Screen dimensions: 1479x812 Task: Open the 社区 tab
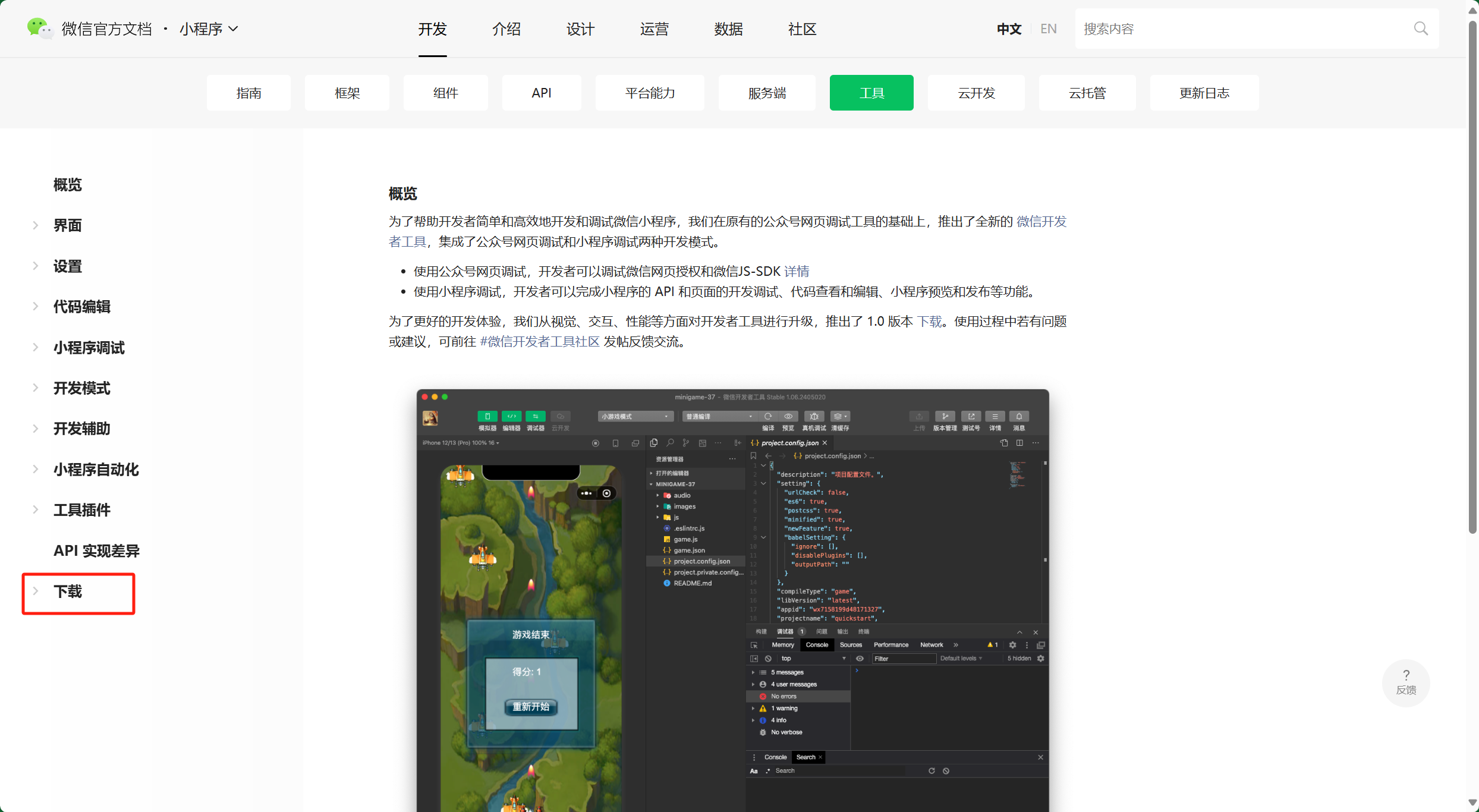point(802,29)
